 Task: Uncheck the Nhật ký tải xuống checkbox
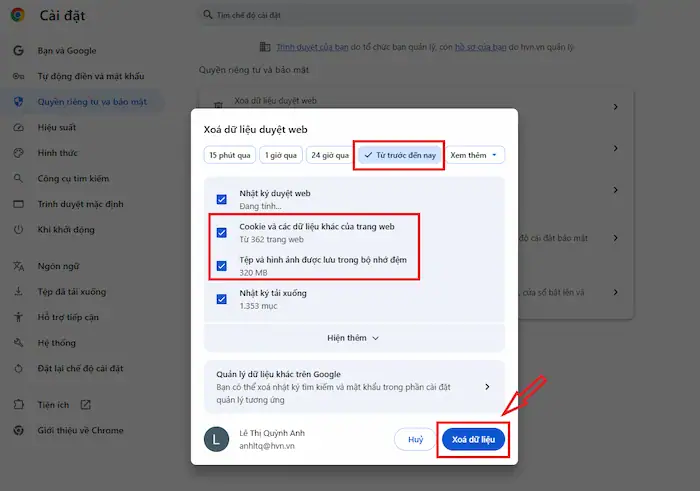click(221, 298)
